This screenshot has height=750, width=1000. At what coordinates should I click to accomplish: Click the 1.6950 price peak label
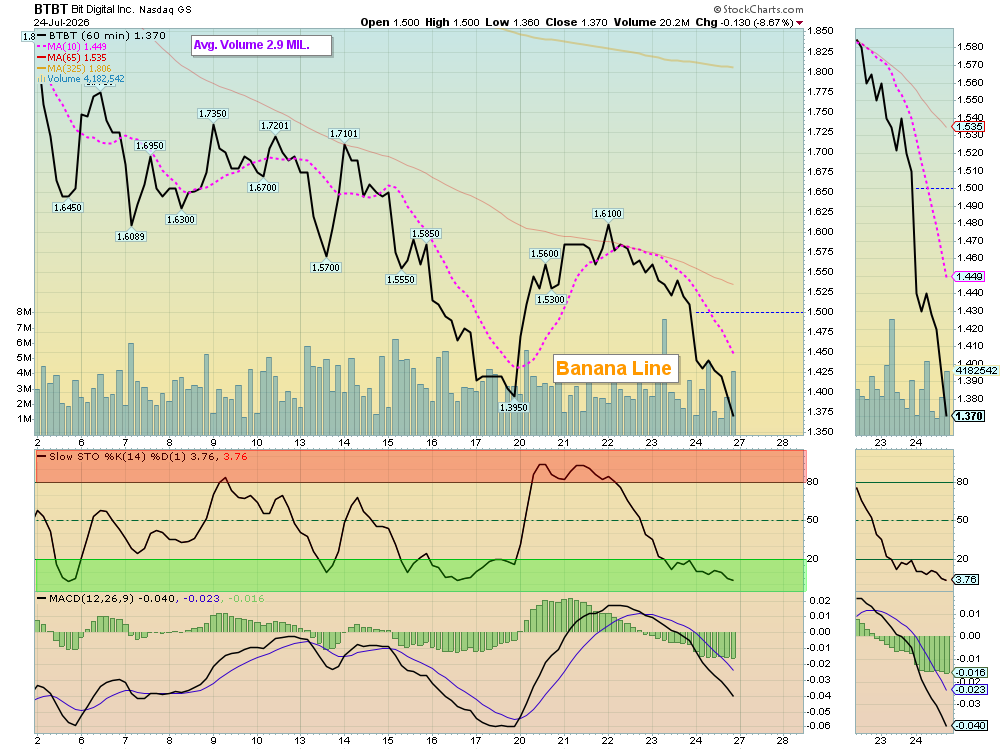click(x=150, y=145)
